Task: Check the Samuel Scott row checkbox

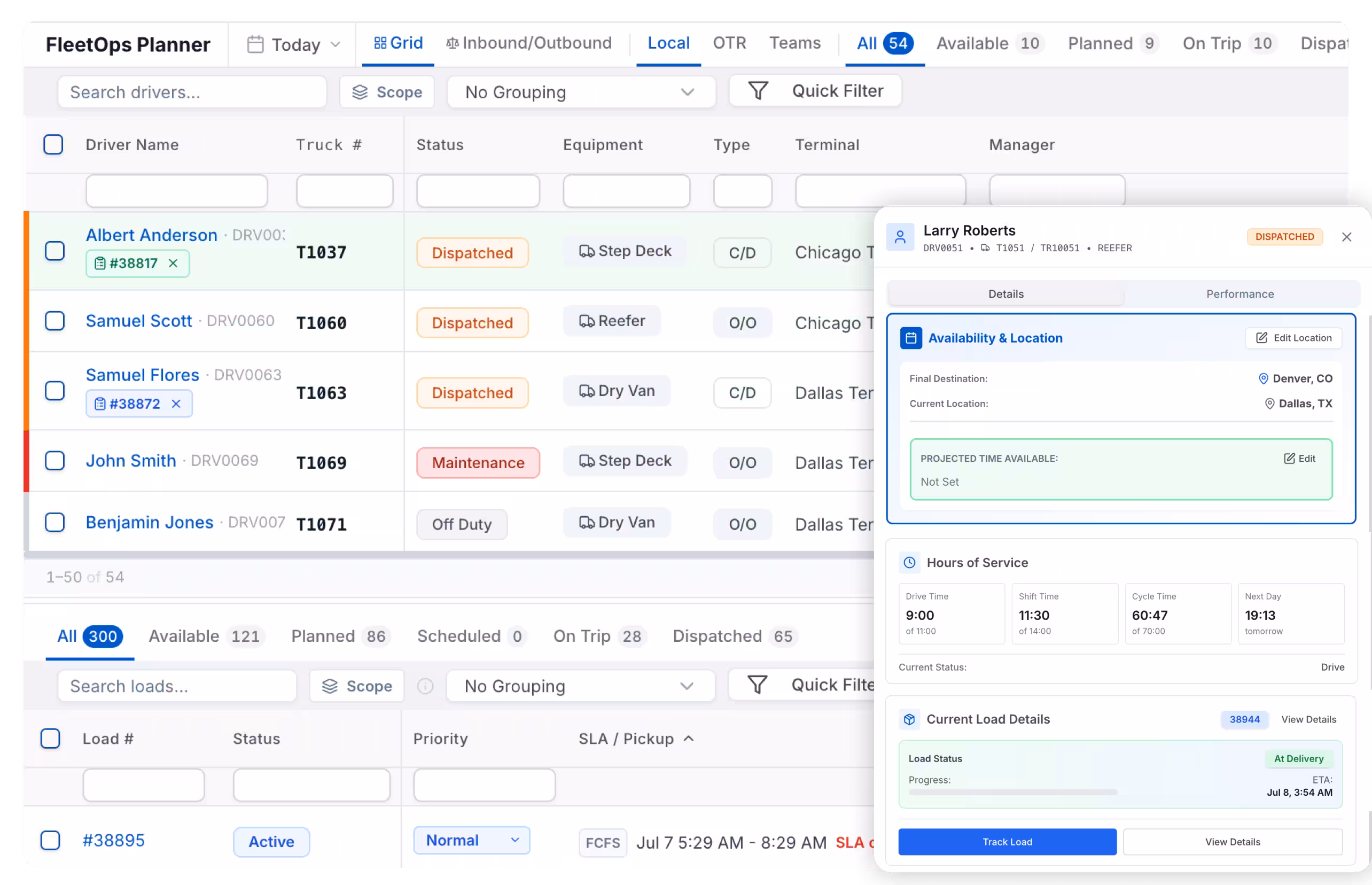Action: coord(54,321)
